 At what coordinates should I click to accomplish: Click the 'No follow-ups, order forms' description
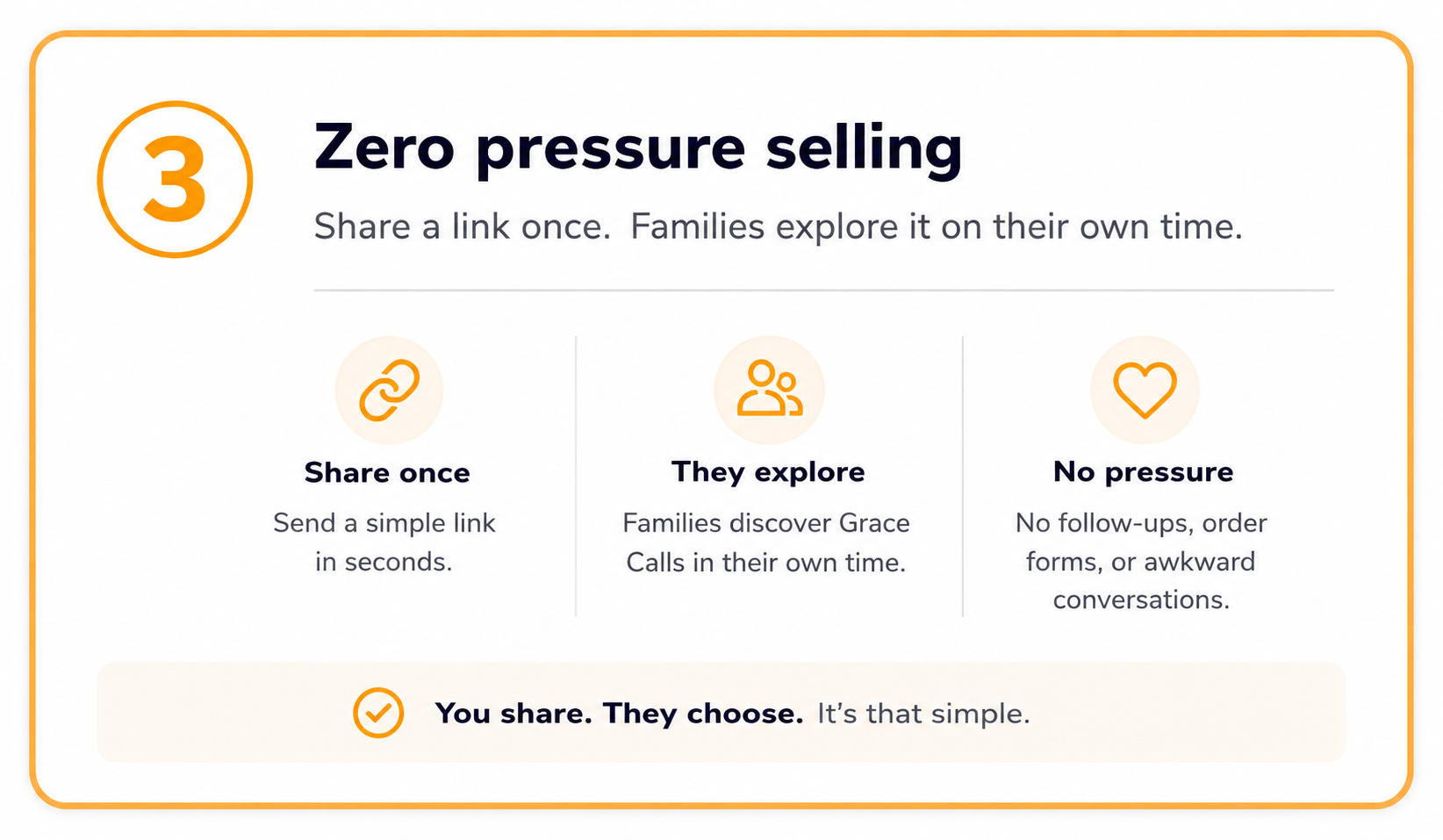coord(1141,561)
